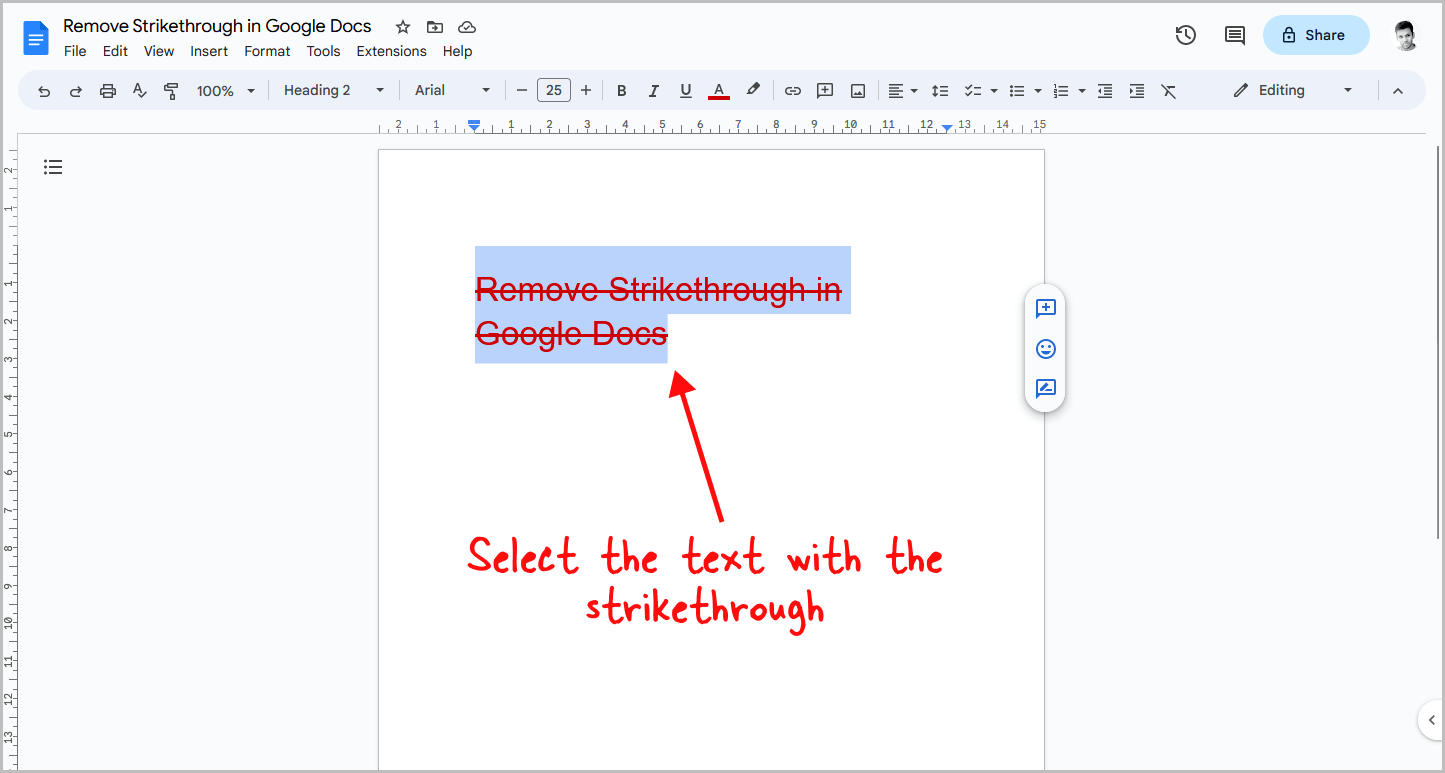Toggle italic on the selection
This screenshot has height=773, width=1445.
(x=653, y=90)
